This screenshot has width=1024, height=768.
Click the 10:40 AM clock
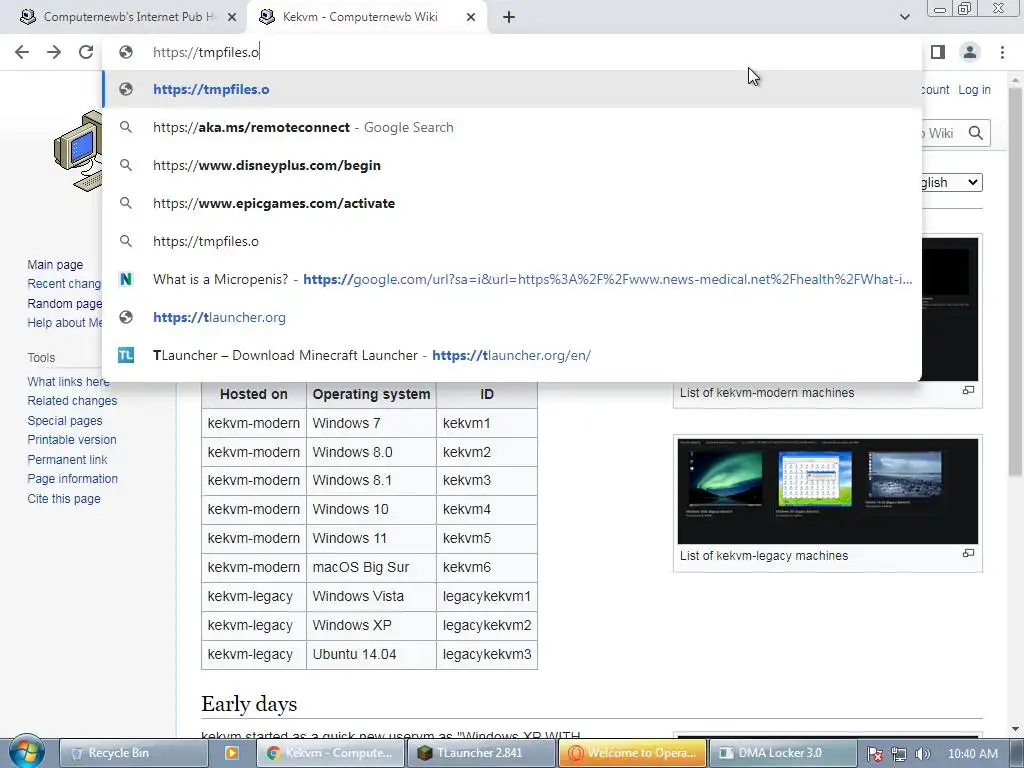click(972, 754)
